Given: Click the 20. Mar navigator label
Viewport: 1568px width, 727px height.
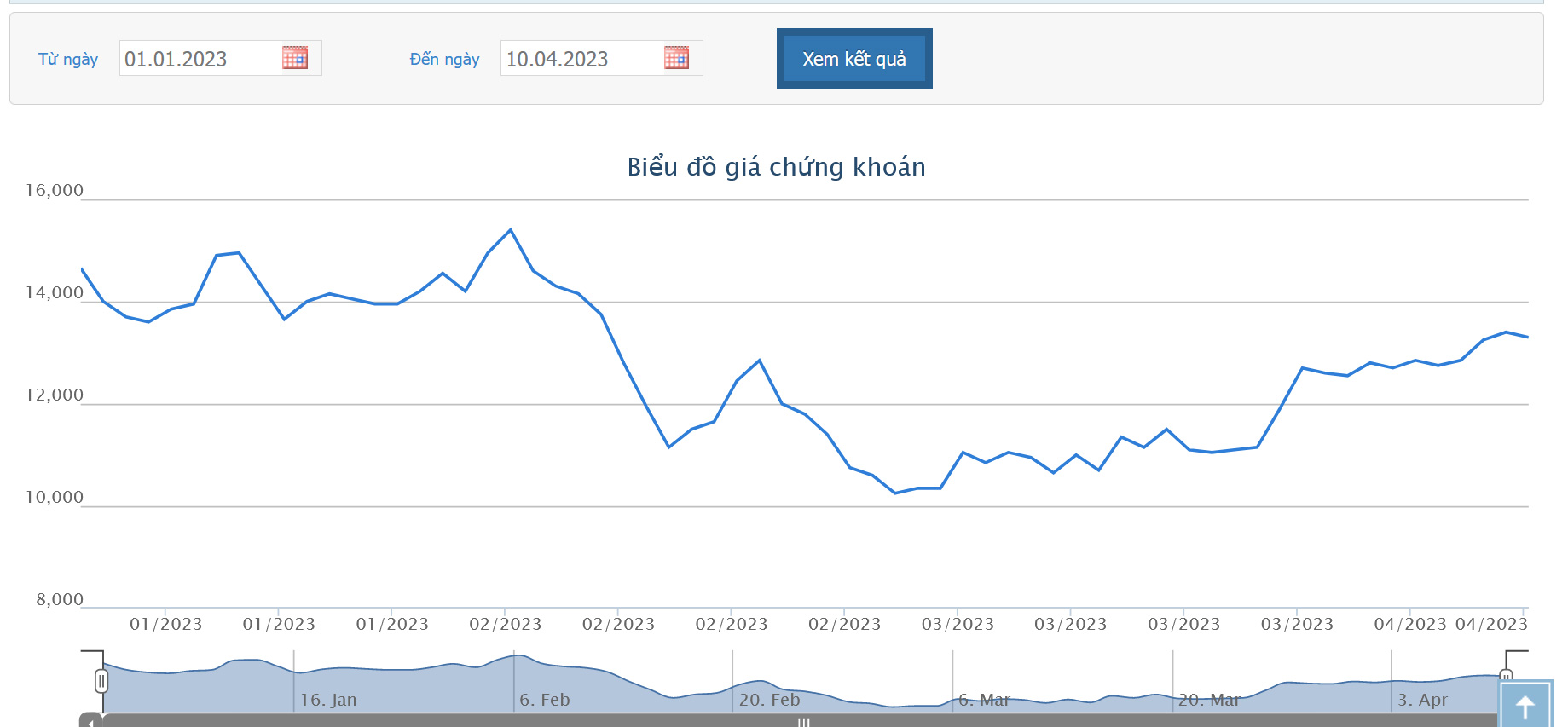Looking at the screenshot, I should (1209, 700).
